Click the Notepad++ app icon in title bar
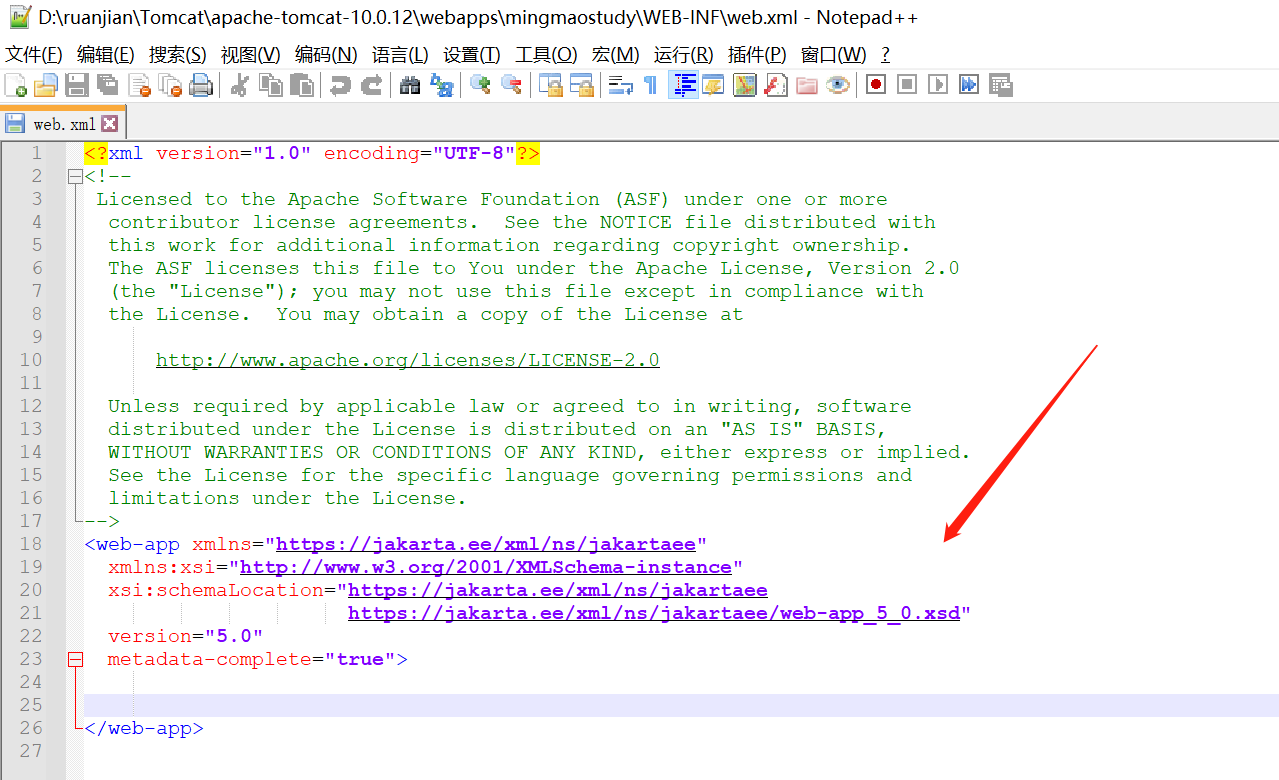 tap(19, 18)
